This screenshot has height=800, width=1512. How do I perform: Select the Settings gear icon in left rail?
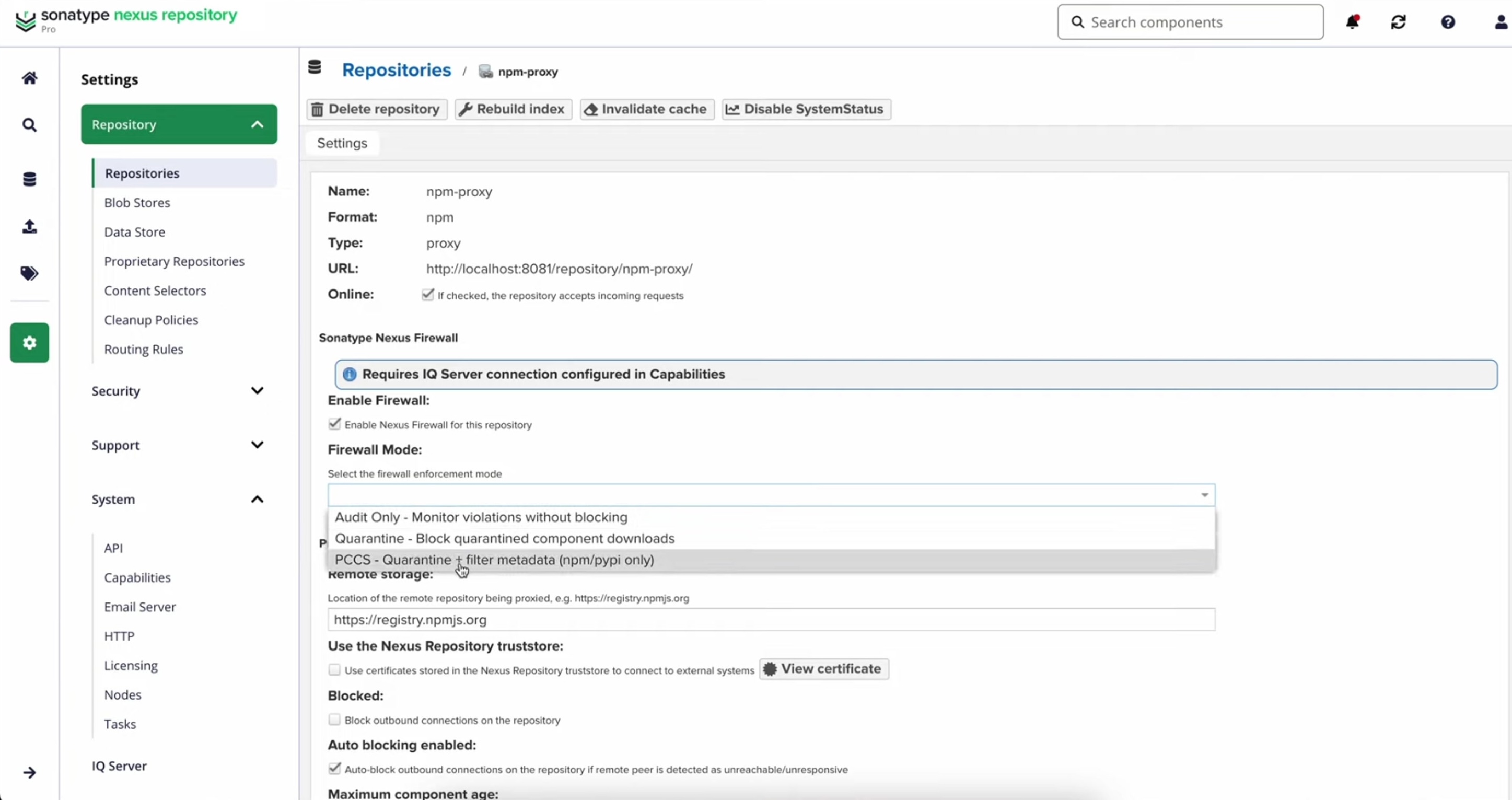29,343
